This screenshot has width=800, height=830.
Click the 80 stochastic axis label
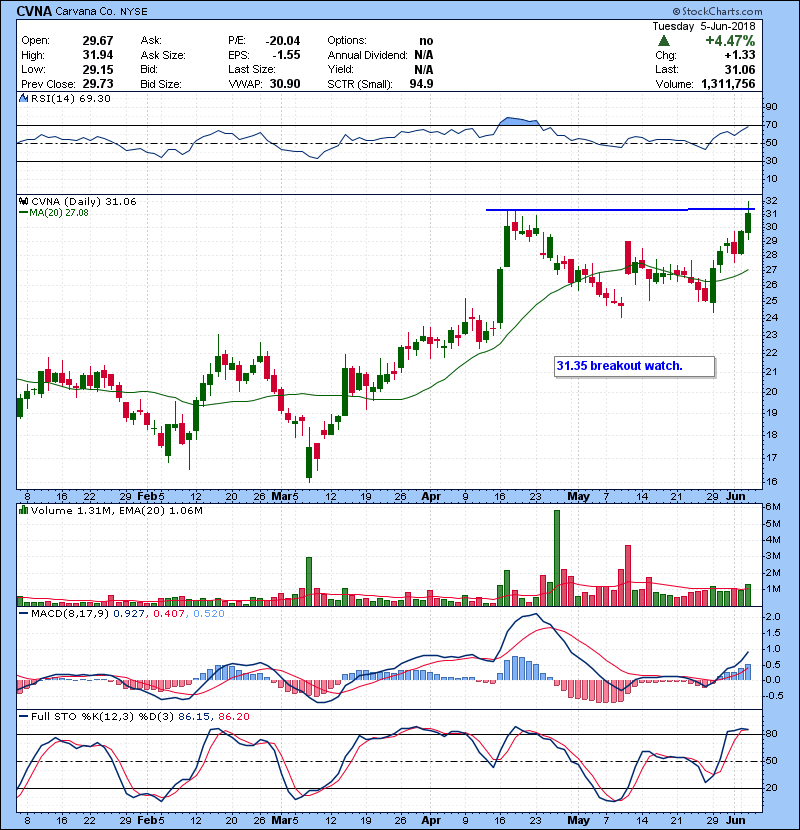pos(771,734)
